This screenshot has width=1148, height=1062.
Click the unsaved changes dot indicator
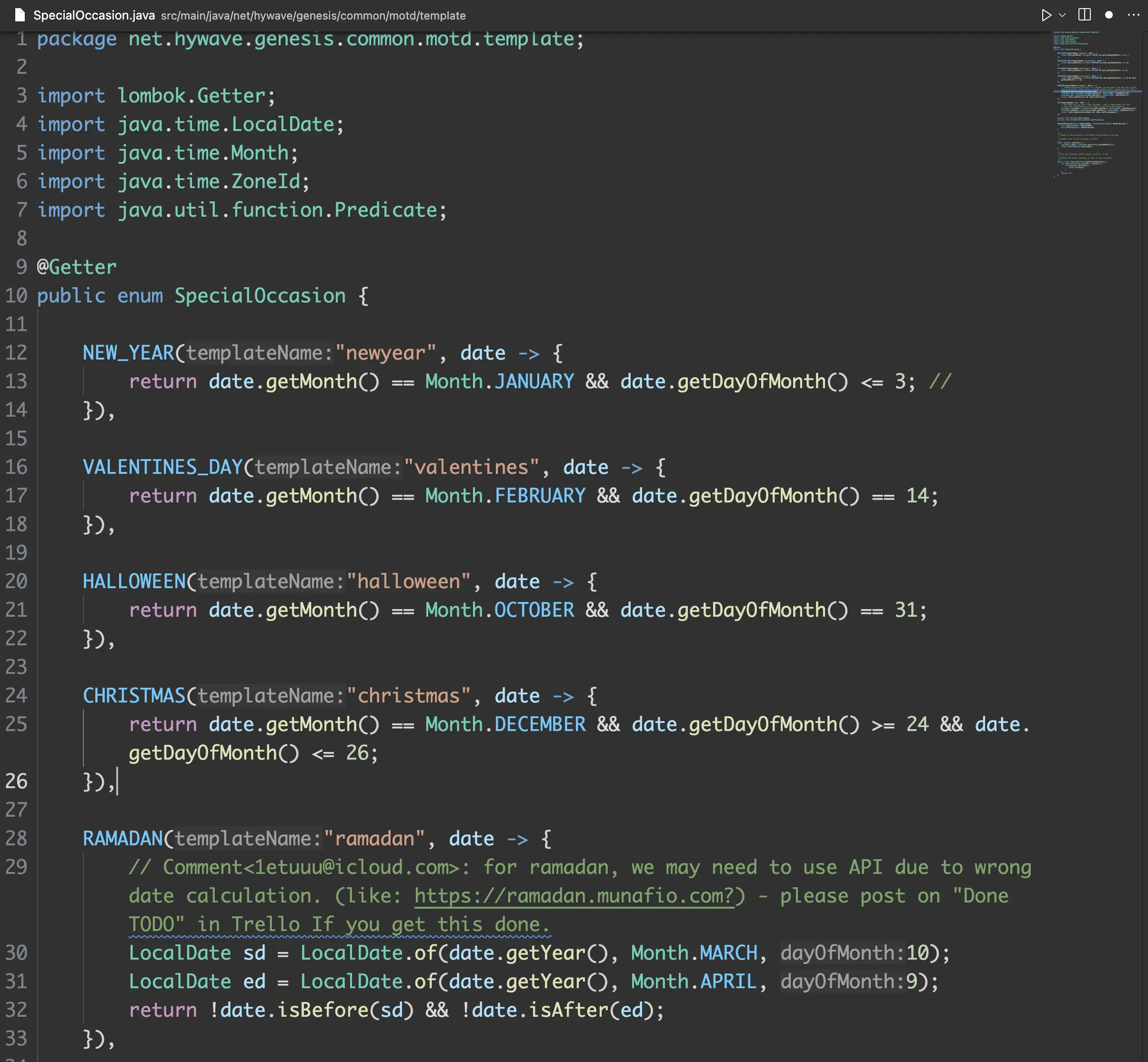pos(1109,15)
